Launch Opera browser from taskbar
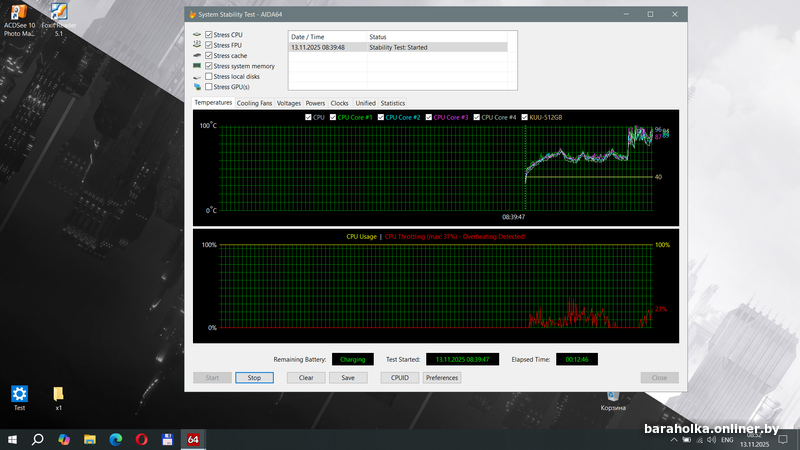Image resolution: width=800 pixels, height=450 pixels. 141,439
